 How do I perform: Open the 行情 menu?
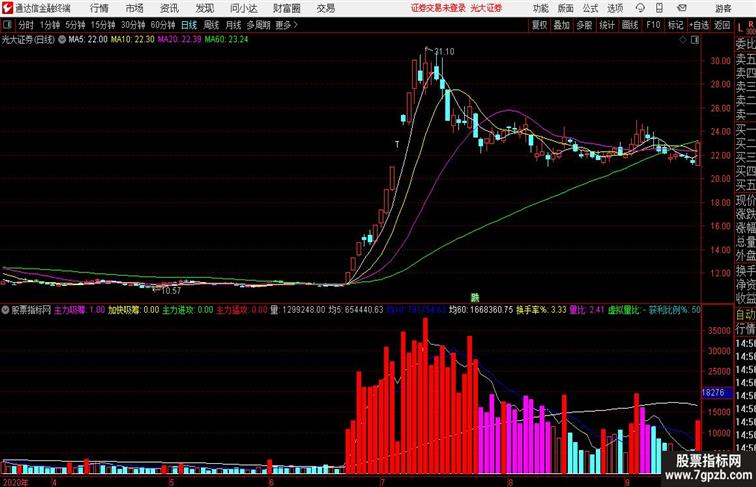pos(99,8)
